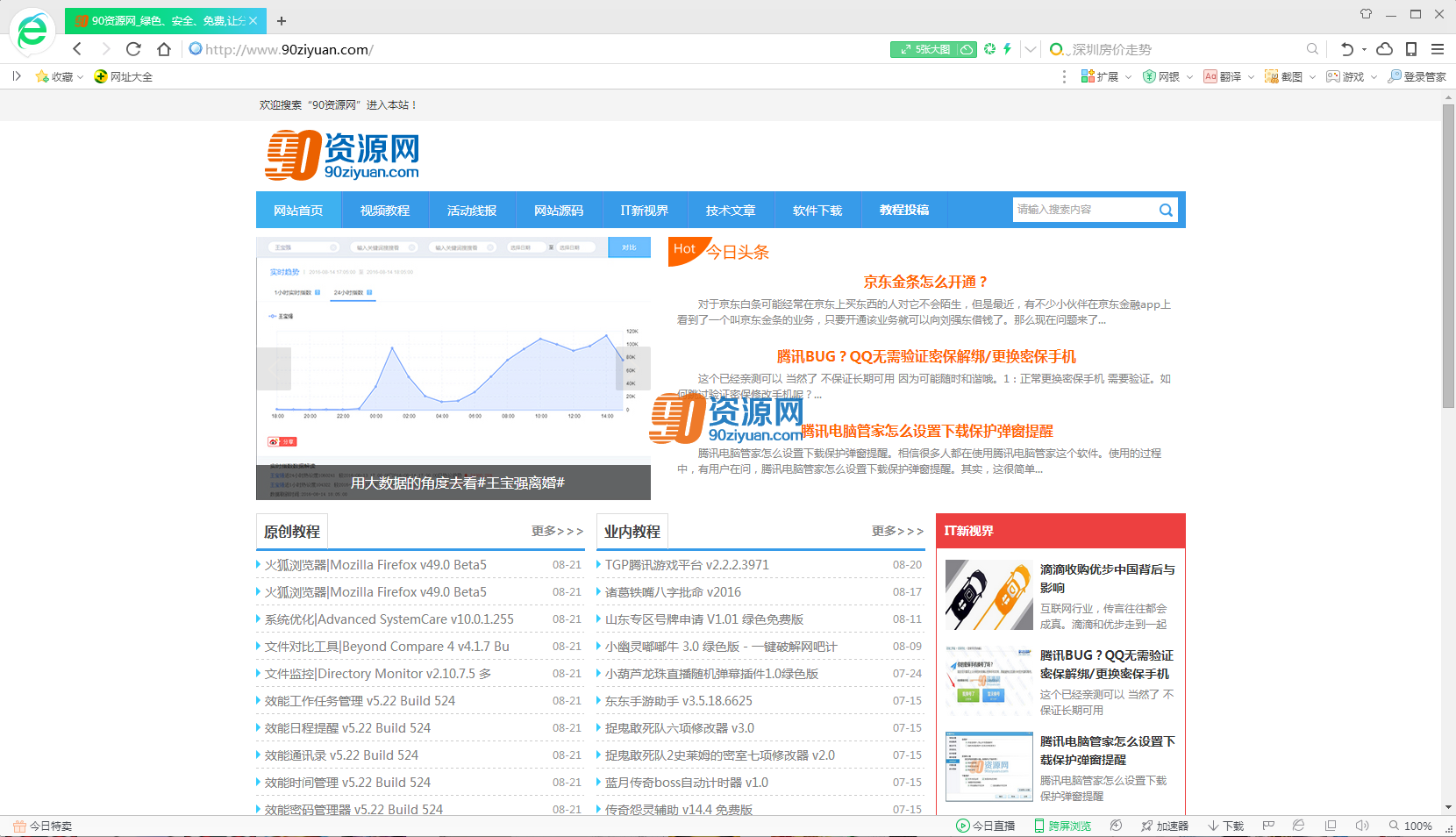Open 系统优化|Advanced SystemCare v10.0.1.255
This screenshot has width=1456, height=837.
(389, 619)
